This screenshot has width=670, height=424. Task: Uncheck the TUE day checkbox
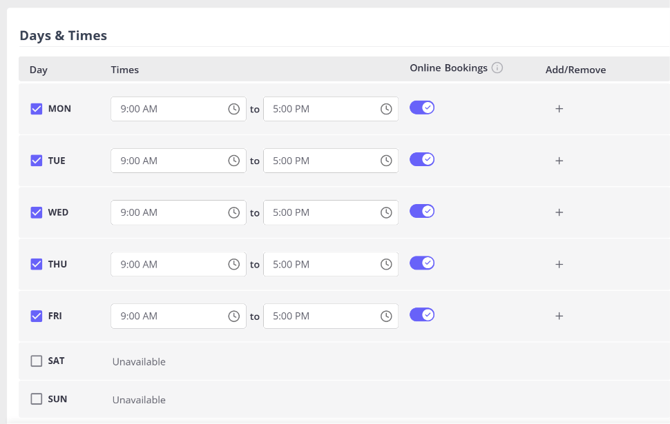point(36,160)
